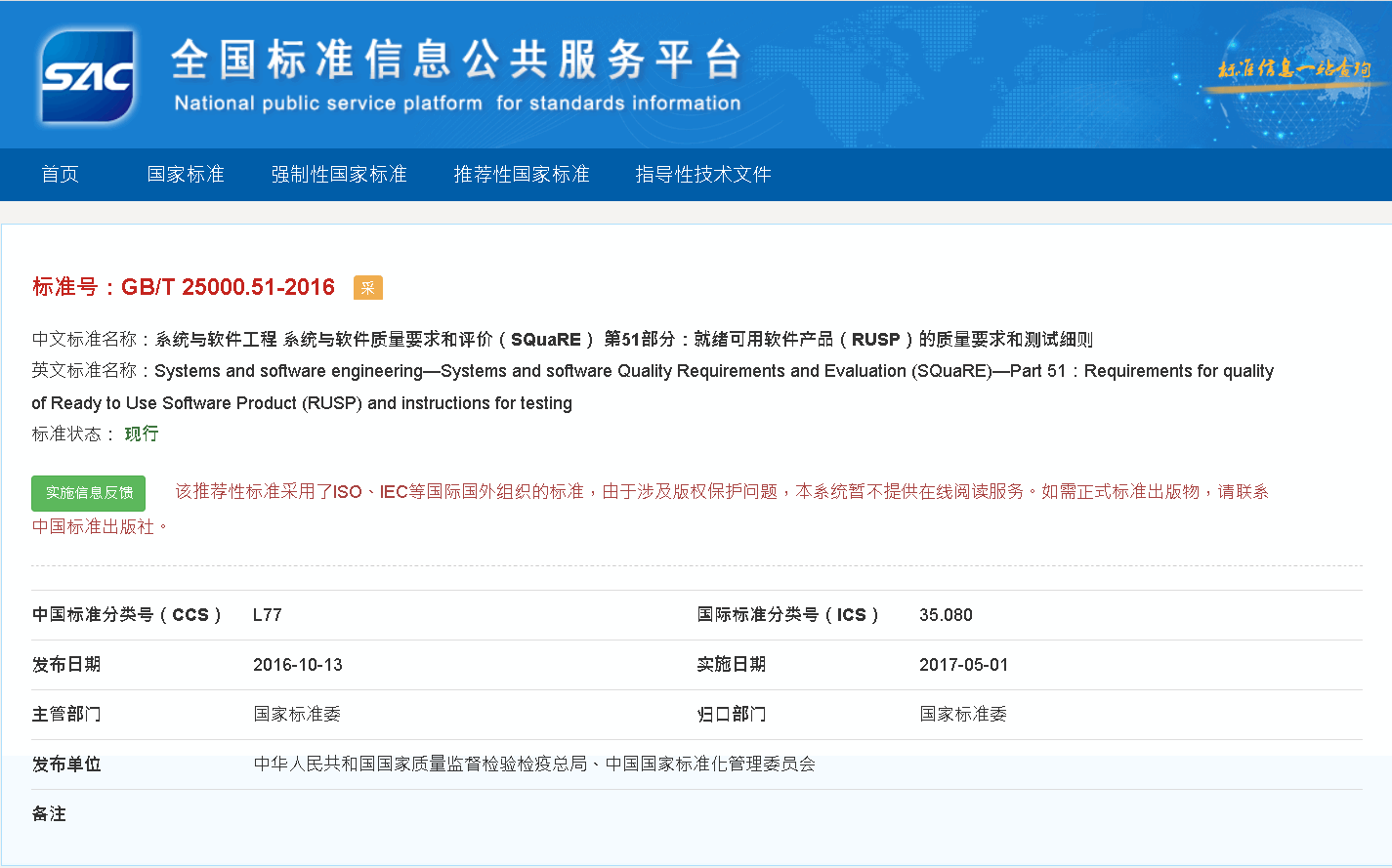Open 指导性技术文件 navigation item

tap(703, 175)
